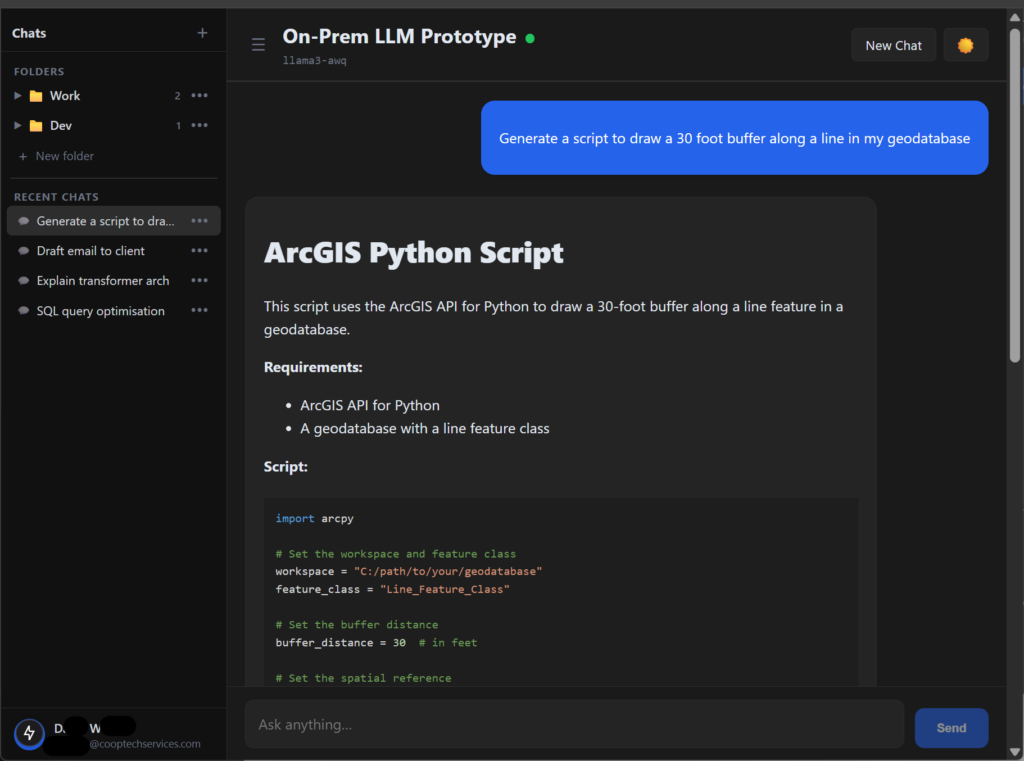Open options for the active Generate script chat
Image resolution: width=1024 pixels, height=761 pixels.
[x=200, y=221]
